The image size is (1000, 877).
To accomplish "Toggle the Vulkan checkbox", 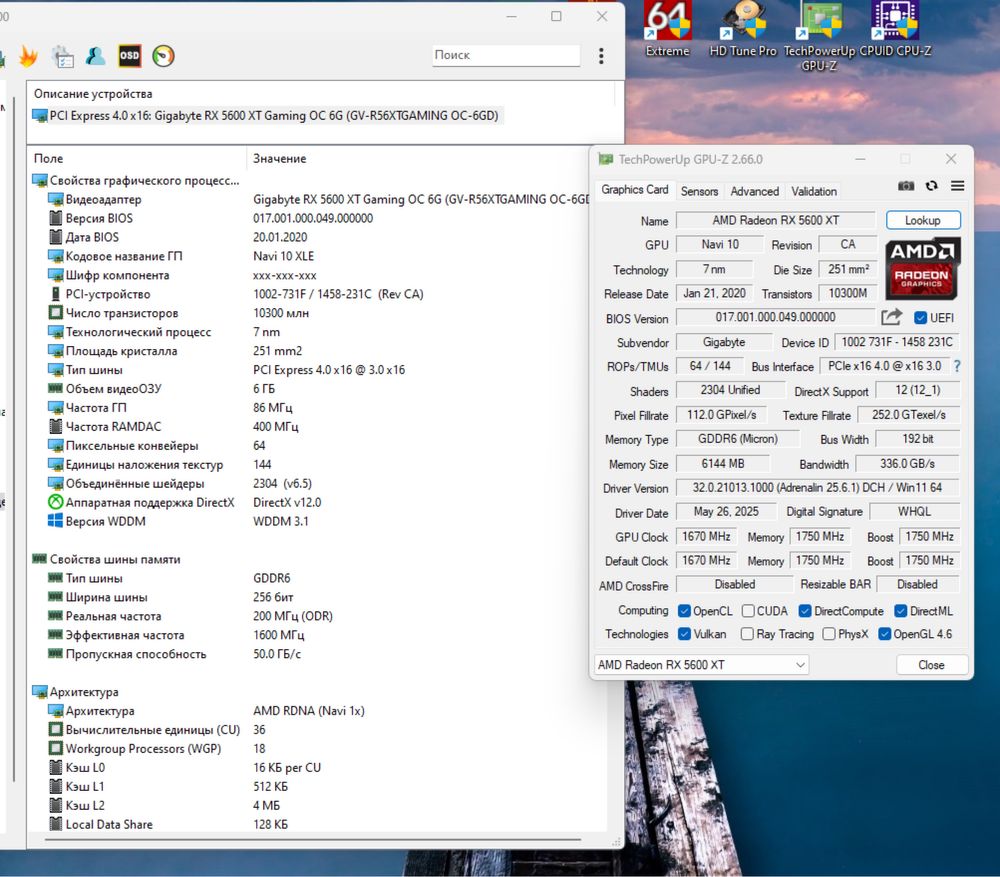I will click(x=684, y=634).
